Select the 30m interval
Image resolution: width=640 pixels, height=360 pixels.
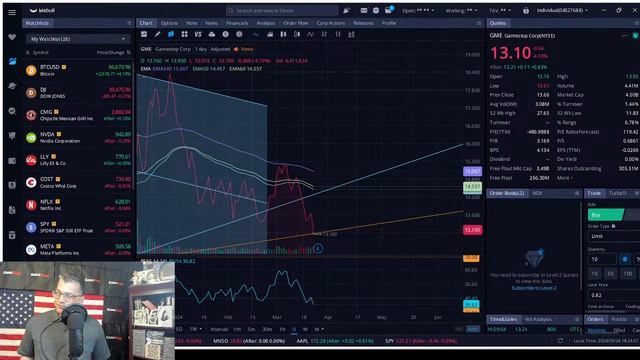(x=267, y=329)
